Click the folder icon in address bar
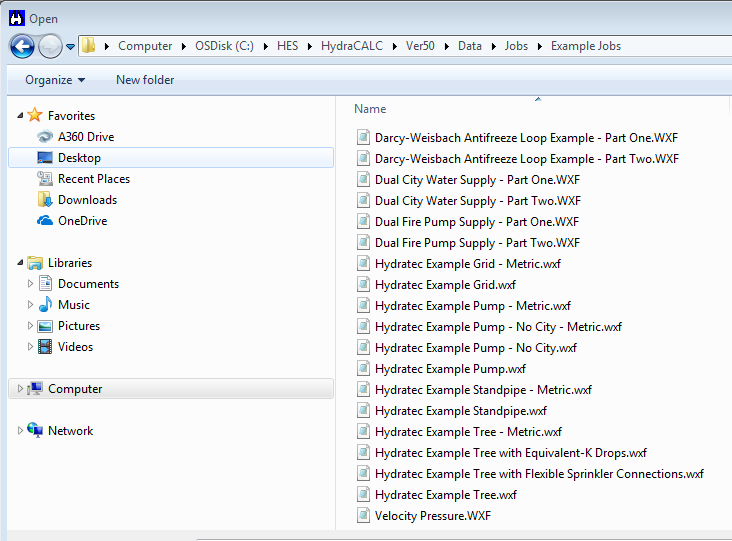Viewport: 732px width, 541px height. tap(88, 46)
